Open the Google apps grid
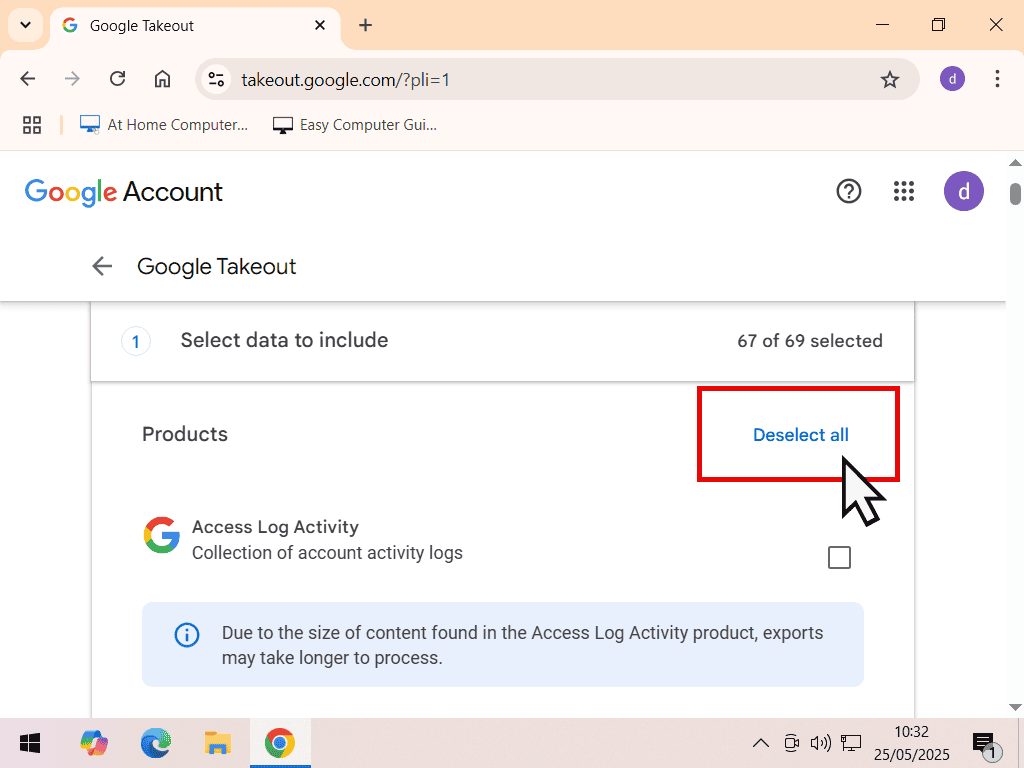1024x768 pixels. pos(904,191)
